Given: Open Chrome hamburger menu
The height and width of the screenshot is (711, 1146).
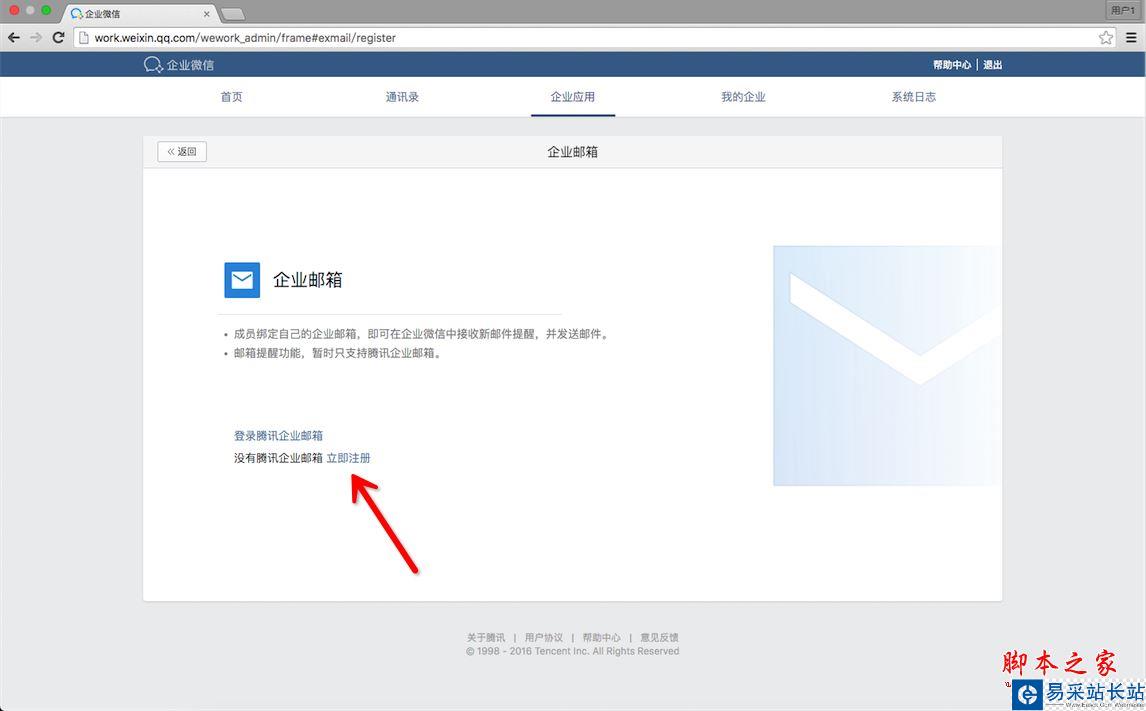Looking at the screenshot, I should click(x=1131, y=37).
